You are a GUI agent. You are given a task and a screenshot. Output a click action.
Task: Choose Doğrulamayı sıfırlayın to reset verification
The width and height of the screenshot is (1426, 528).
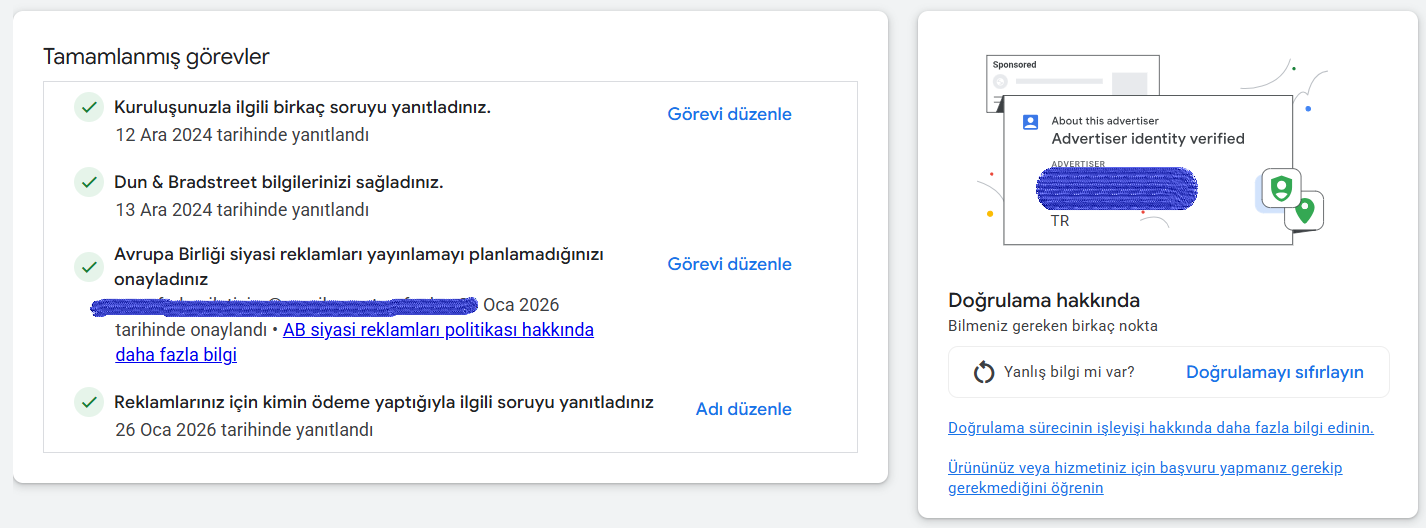coord(1275,372)
